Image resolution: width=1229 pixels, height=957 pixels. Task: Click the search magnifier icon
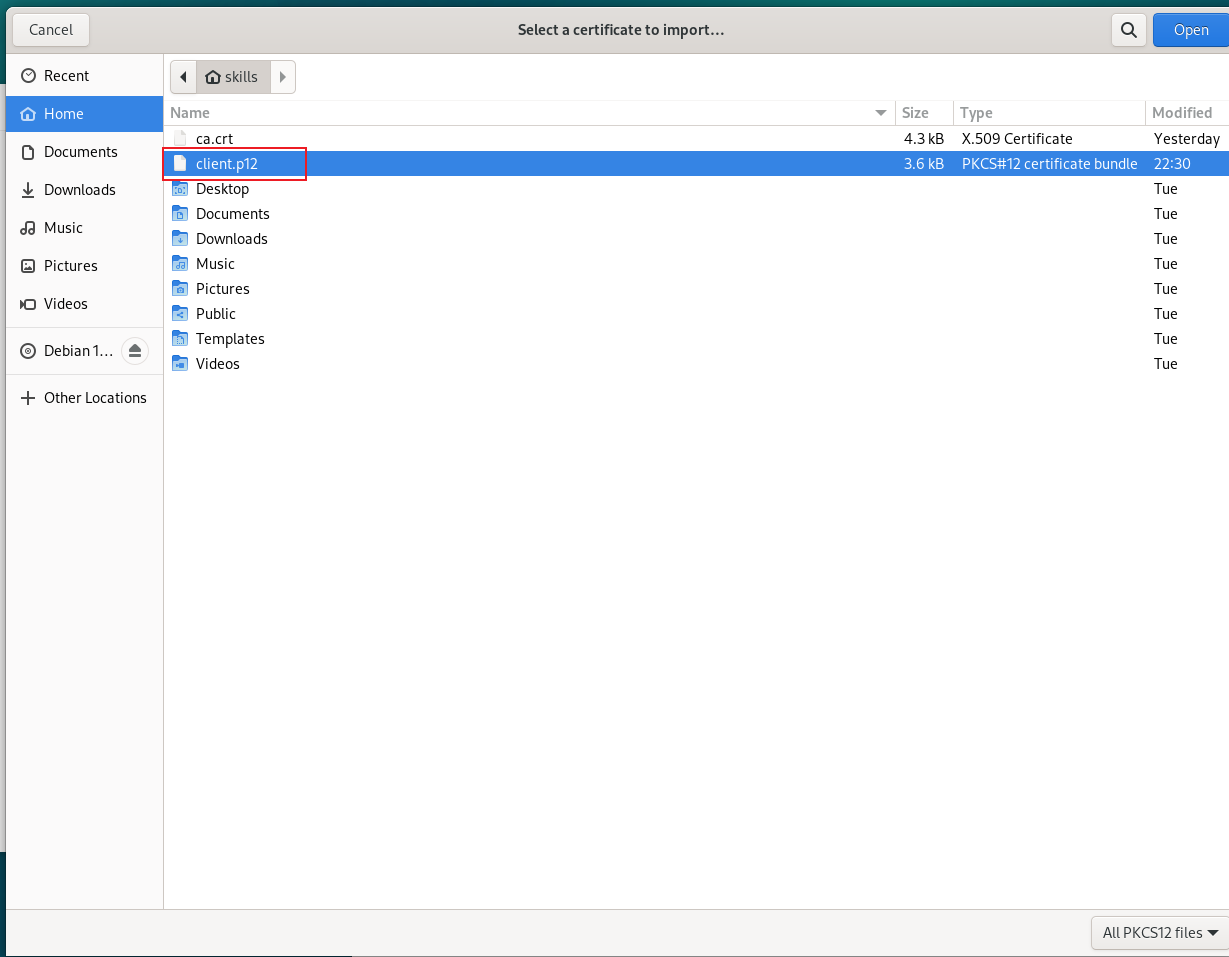click(1129, 30)
